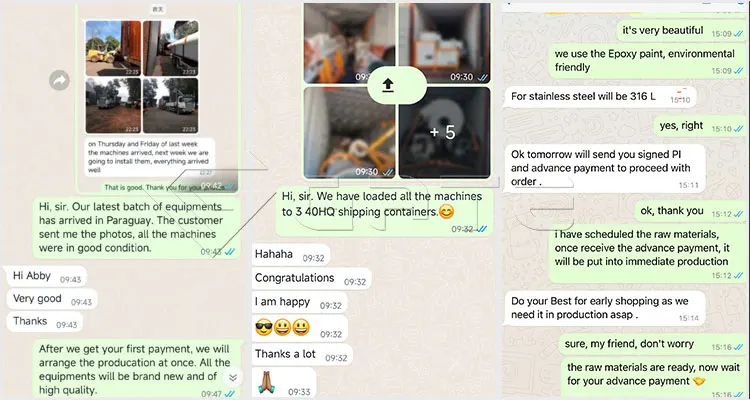
Task: Click the 'yes, right' message bubble
Action: tap(700, 126)
